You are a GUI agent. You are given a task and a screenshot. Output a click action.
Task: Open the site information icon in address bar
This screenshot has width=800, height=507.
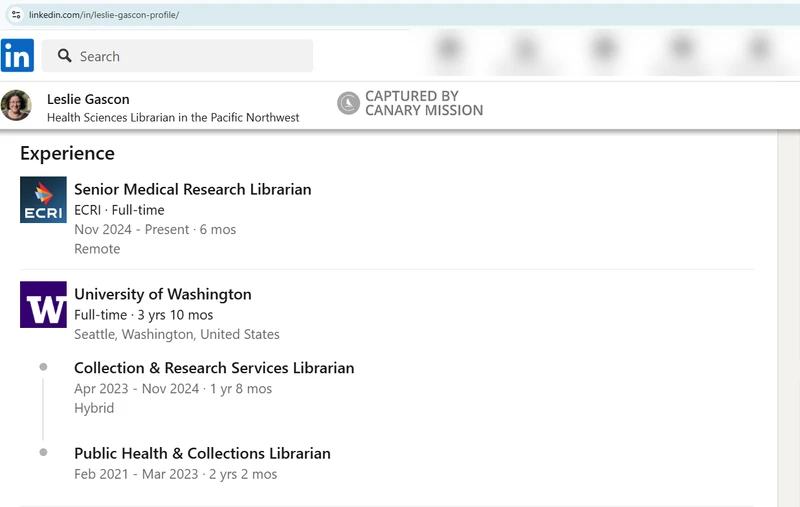(x=16, y=15)
